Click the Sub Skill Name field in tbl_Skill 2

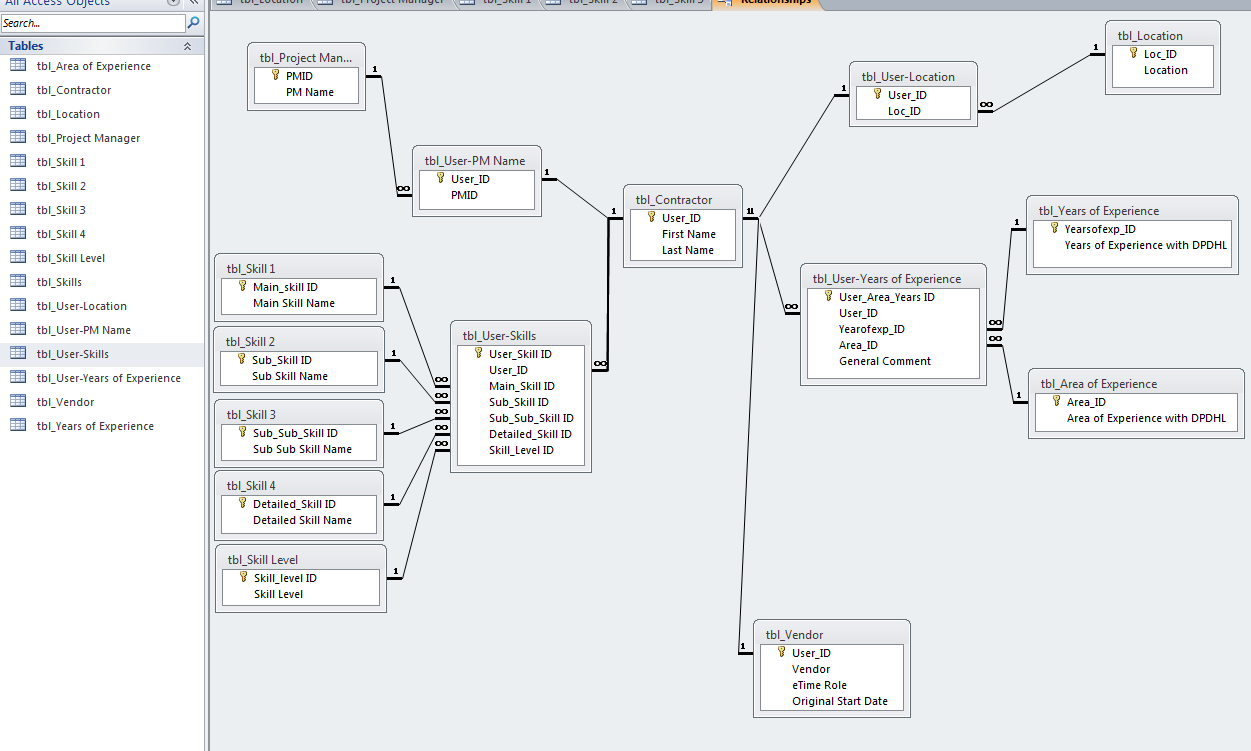click(290, 376)
